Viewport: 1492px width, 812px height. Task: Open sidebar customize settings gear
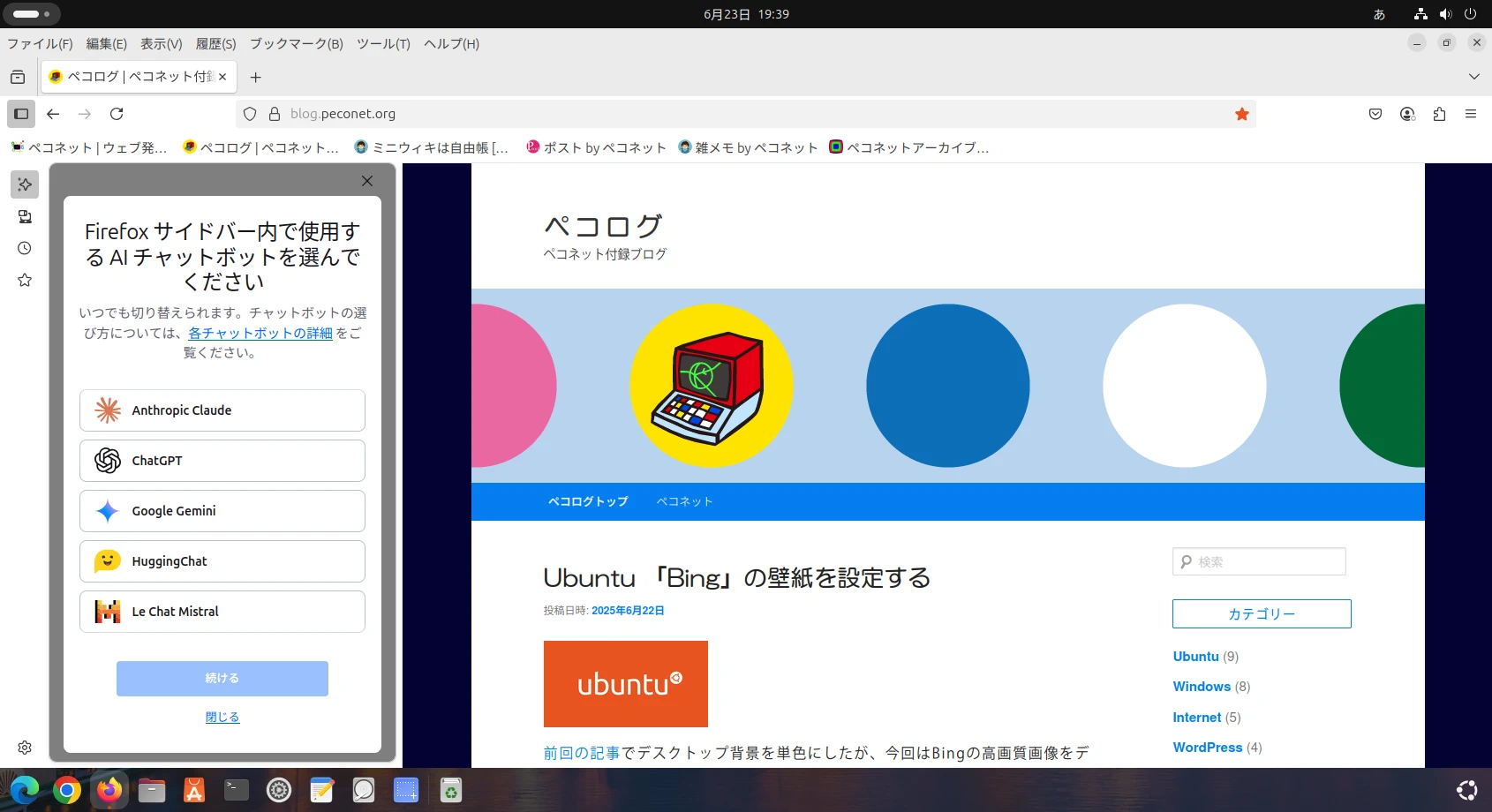click(25, 748)
